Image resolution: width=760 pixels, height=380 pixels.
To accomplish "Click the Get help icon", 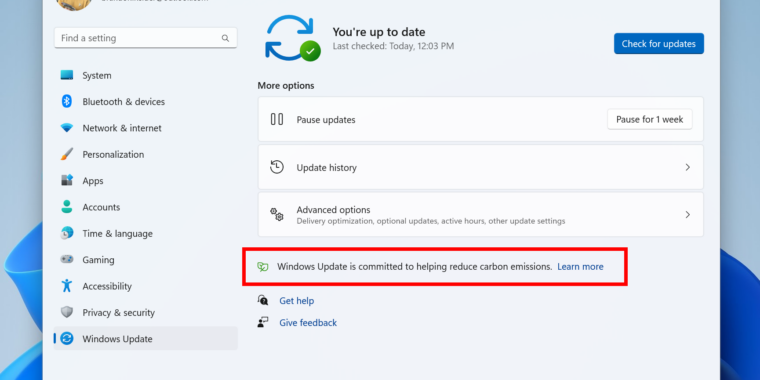I will click(x=263, y=301).
